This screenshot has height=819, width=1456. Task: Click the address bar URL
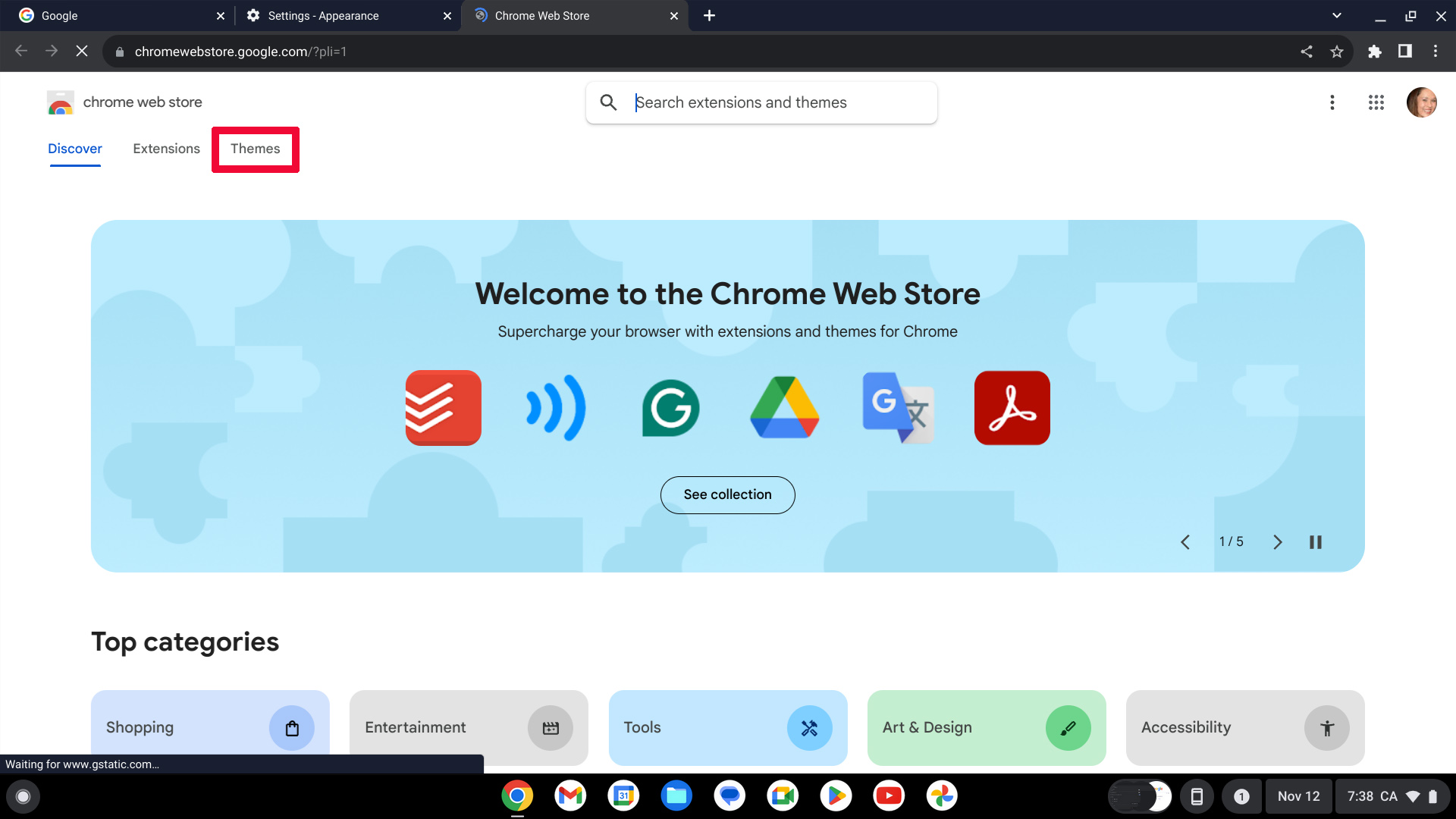(240, 52)
